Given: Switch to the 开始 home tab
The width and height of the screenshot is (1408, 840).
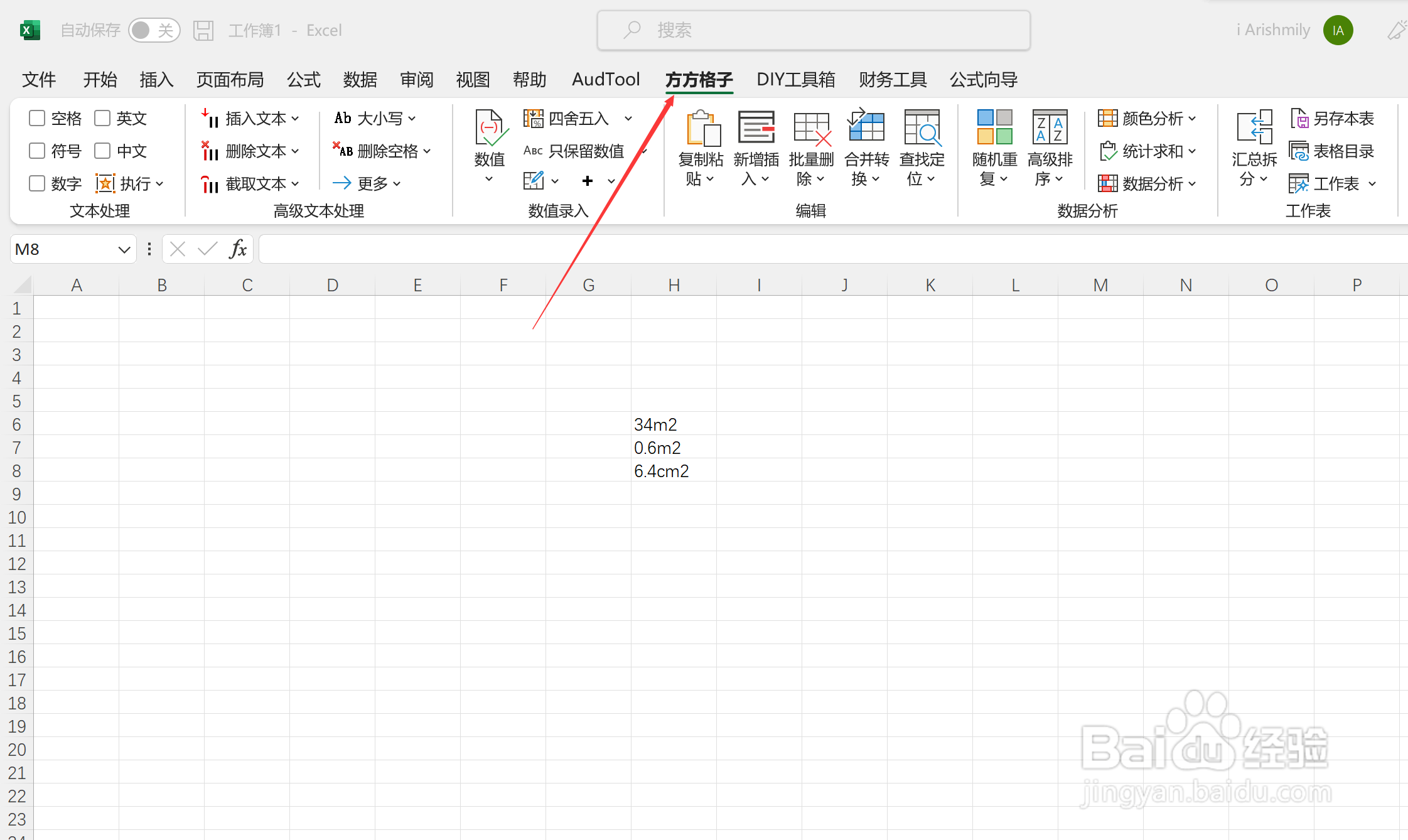Looking at the screenshot, I should click(x=100, y=80).
